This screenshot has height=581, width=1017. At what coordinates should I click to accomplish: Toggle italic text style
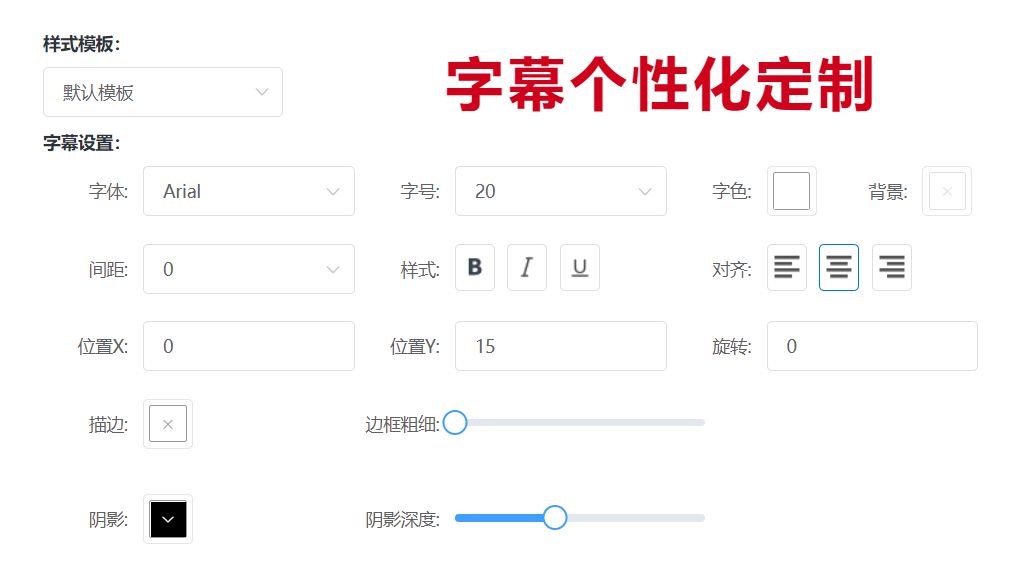[527, 267]
